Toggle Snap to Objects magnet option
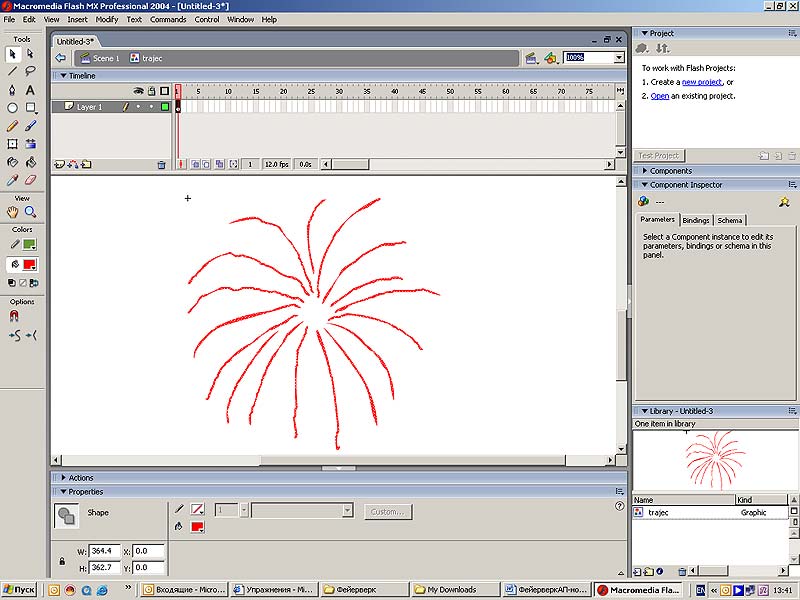 tap(13, 316)
